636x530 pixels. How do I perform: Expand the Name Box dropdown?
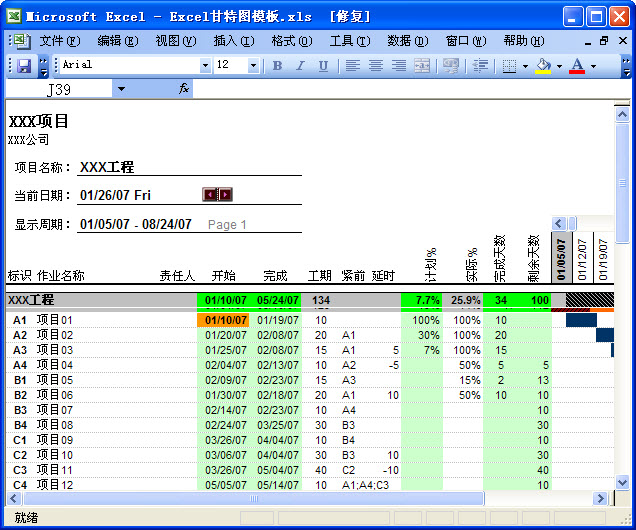[x=121, y=89]
